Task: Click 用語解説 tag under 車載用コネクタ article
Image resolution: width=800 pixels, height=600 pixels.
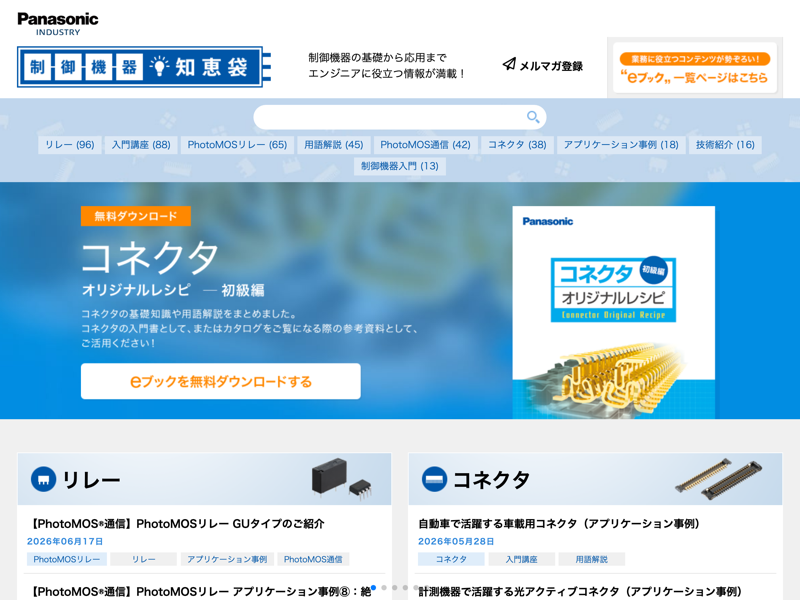Action: pos(591,559)
